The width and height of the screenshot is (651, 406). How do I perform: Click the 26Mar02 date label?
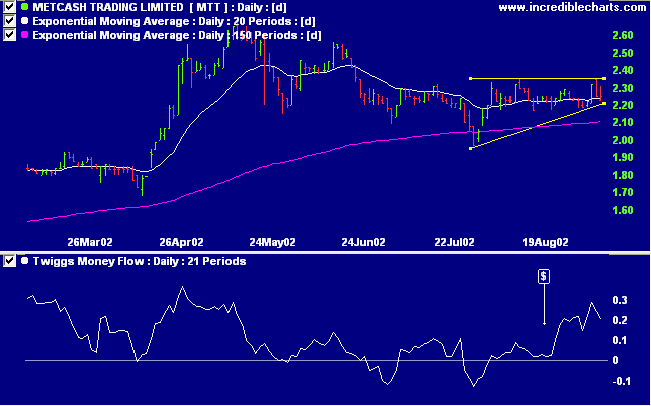[x=91, y=242]
